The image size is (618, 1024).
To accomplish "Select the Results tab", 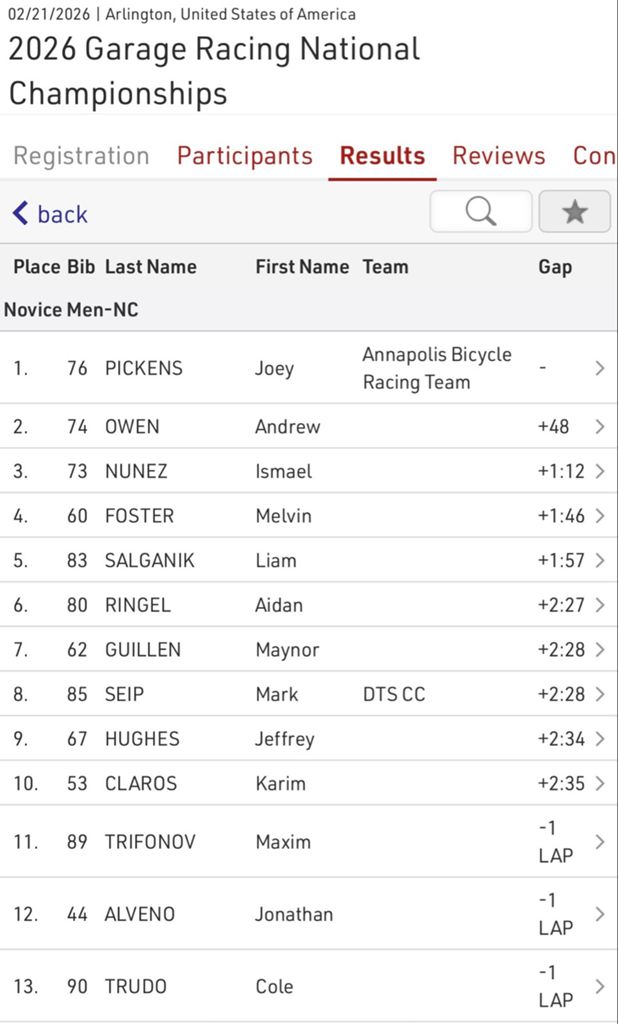I will (382, 156).
